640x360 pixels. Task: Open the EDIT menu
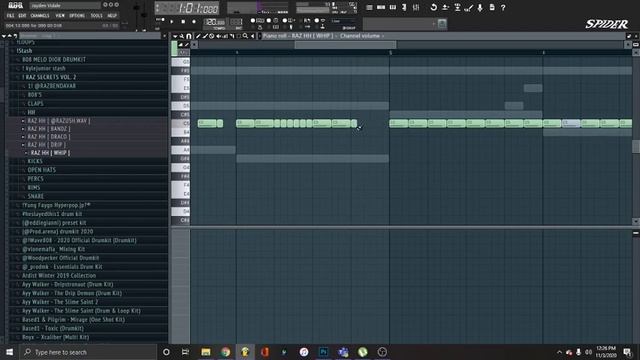point(22,16)
